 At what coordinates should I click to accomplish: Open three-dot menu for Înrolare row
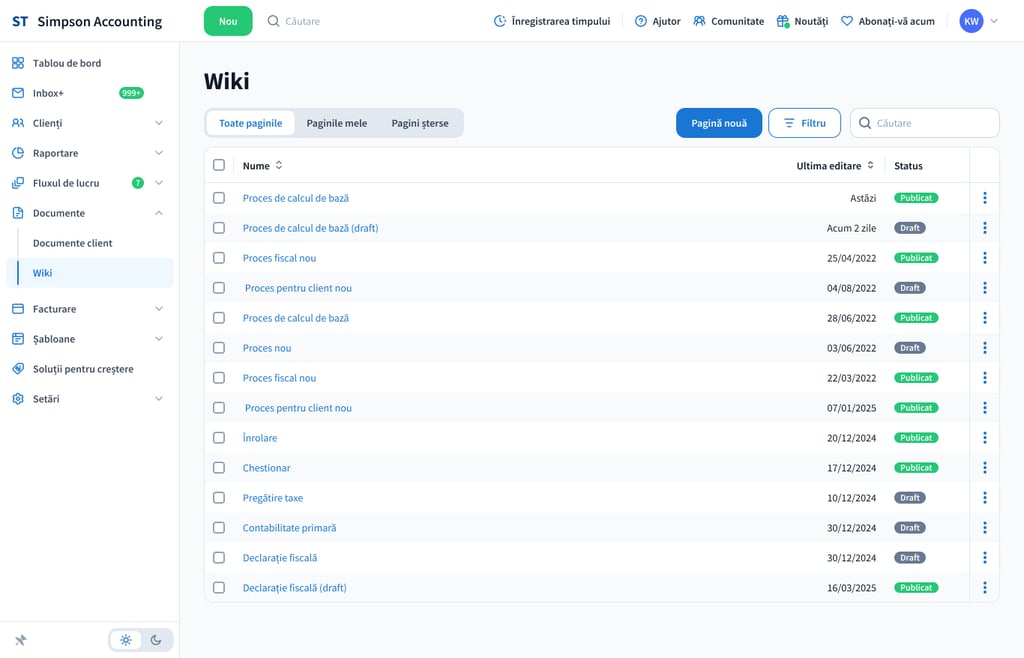(x=985, y=438)
